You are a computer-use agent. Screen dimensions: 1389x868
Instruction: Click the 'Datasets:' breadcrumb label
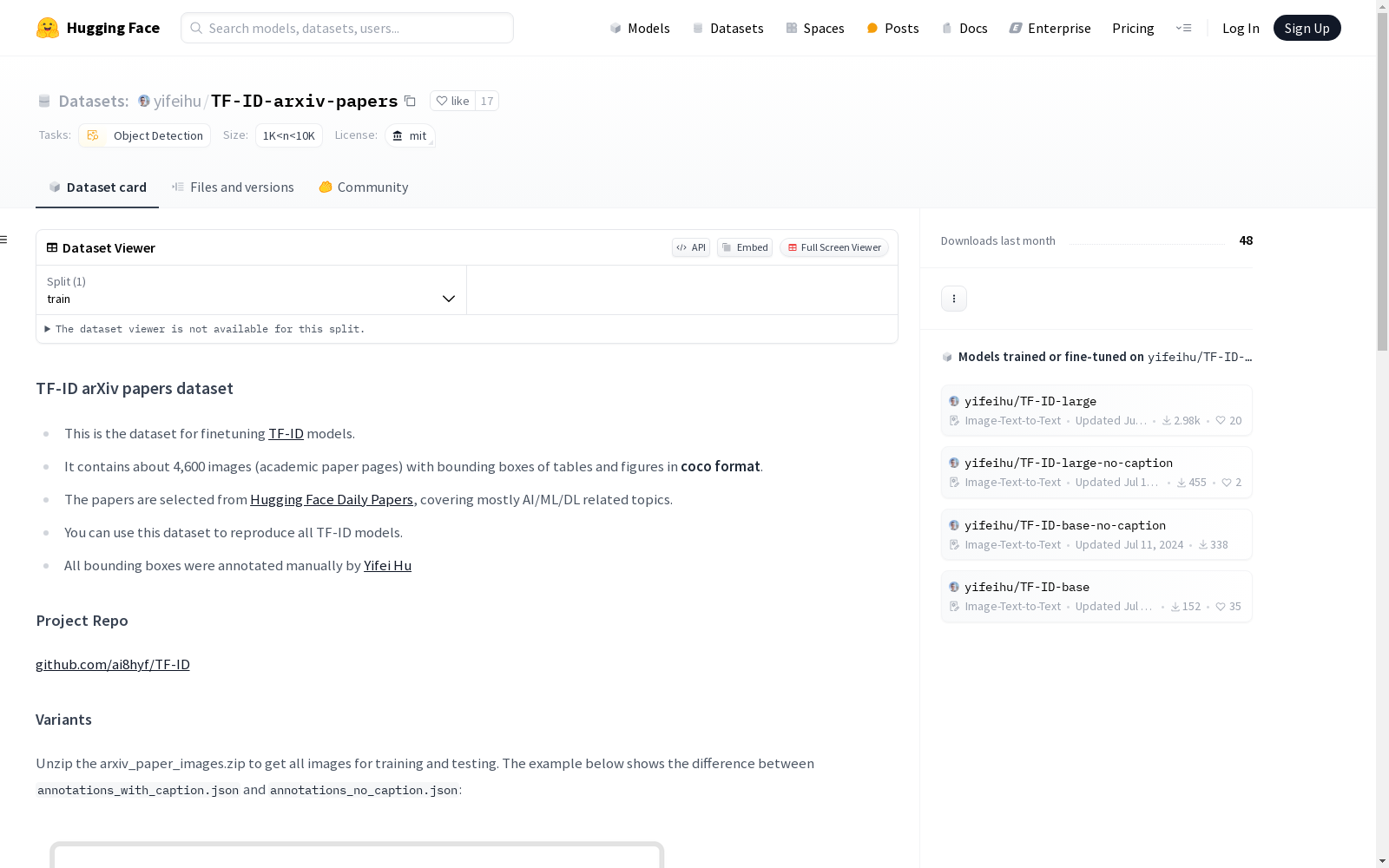pos(94,101)
